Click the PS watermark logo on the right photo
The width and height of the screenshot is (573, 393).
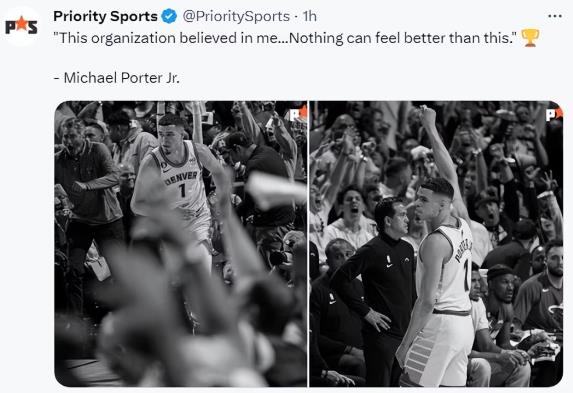(554, 114)
